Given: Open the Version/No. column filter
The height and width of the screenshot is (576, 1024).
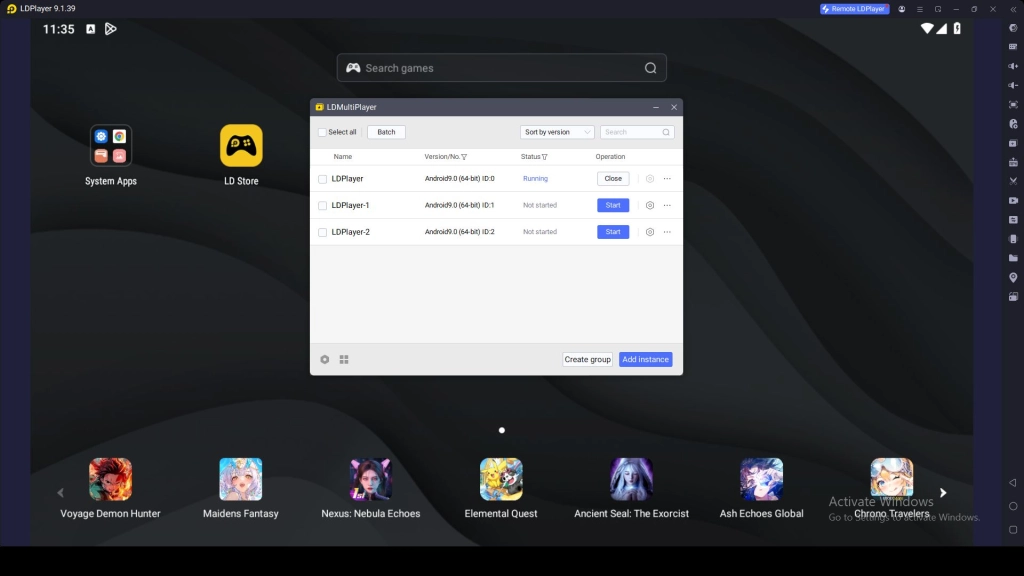Looking at the screenshot, I should pyautogui.click(x=464, y=157).
